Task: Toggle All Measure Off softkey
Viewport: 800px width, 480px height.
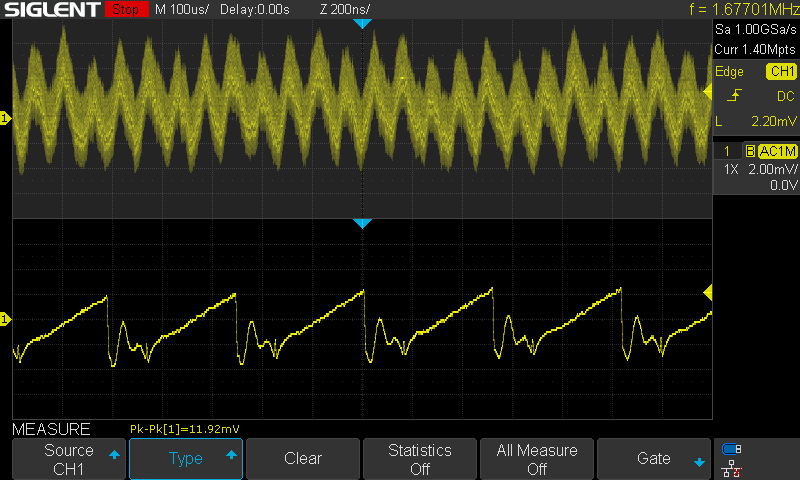Action: (x=537, y=459)
